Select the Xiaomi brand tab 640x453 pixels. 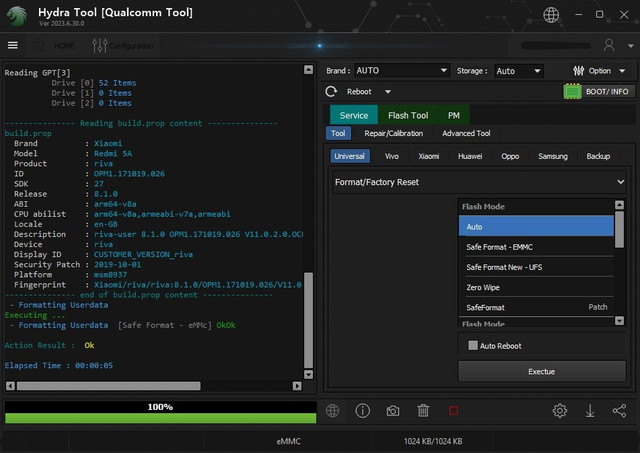(x=429, y=156)
